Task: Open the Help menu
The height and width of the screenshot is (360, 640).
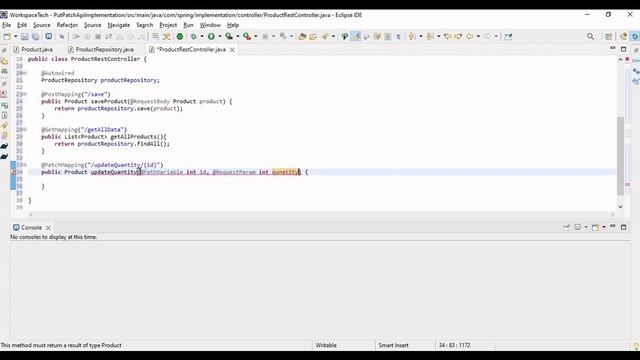Action: click(x=233, y=25)
